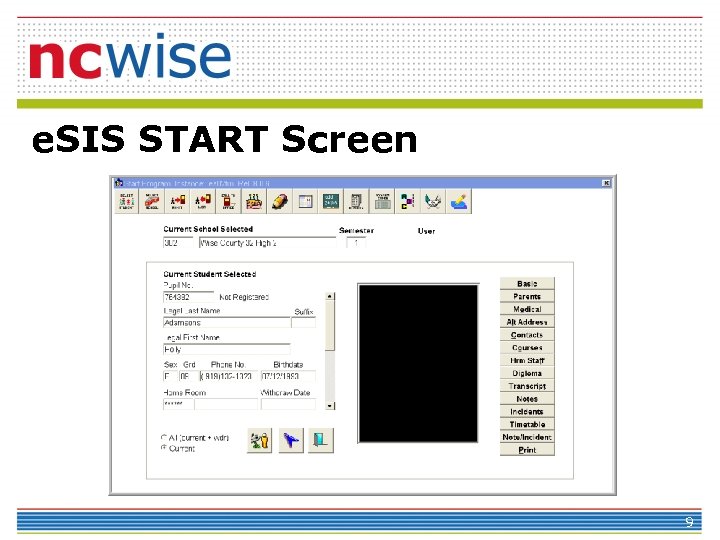The height and width of the screenshot is (540, 720).
Task: Click the Diploma button
Action: pyautogui.click(x=527, y=373)
